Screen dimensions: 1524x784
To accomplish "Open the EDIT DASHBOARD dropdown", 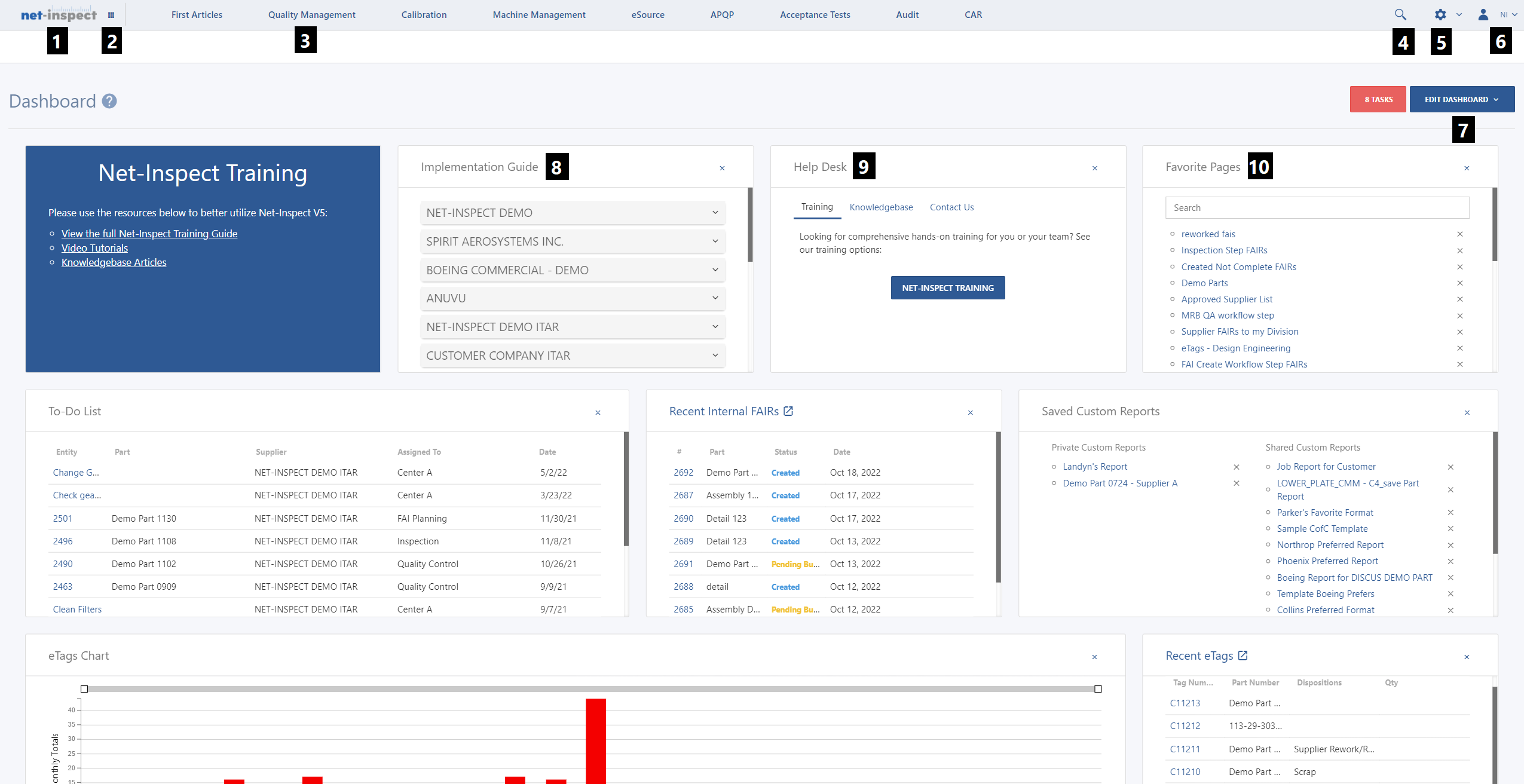I will pos(1461,99).
